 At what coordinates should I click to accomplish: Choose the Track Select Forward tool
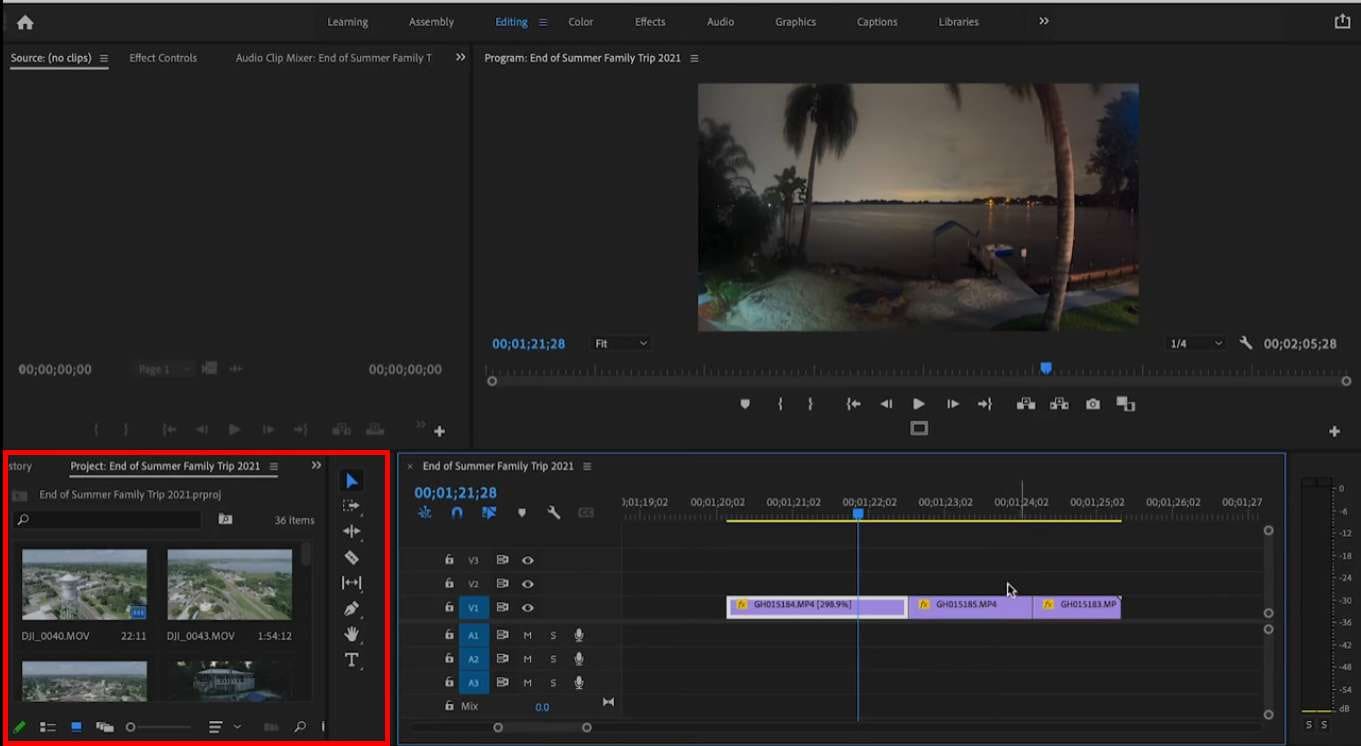point(351,506)
